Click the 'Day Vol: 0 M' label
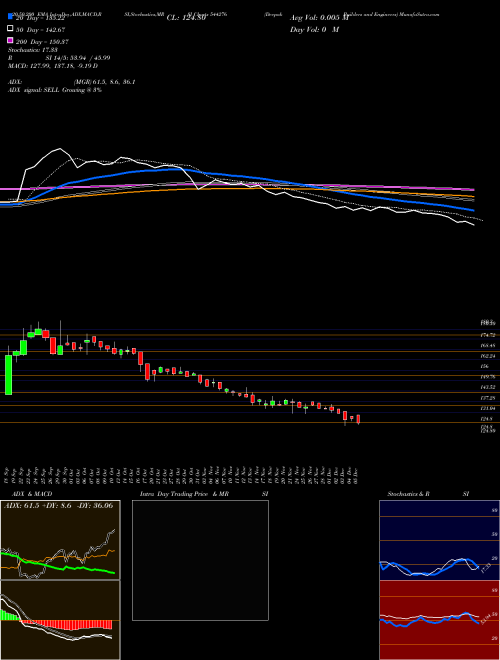The width and height of the screenshot is (500, 660). pos(314,29)
